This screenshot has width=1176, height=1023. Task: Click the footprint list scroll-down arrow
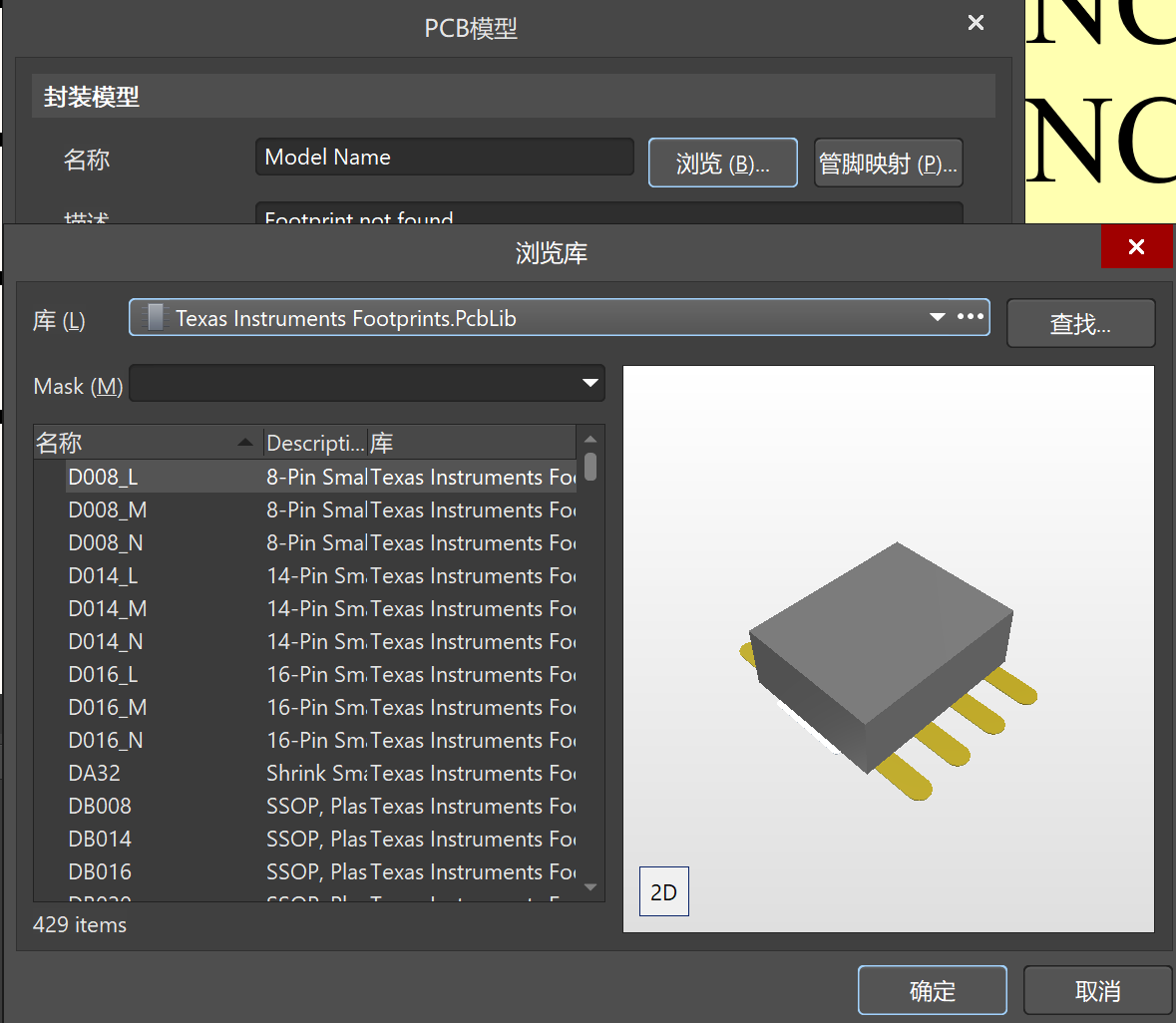590,886
